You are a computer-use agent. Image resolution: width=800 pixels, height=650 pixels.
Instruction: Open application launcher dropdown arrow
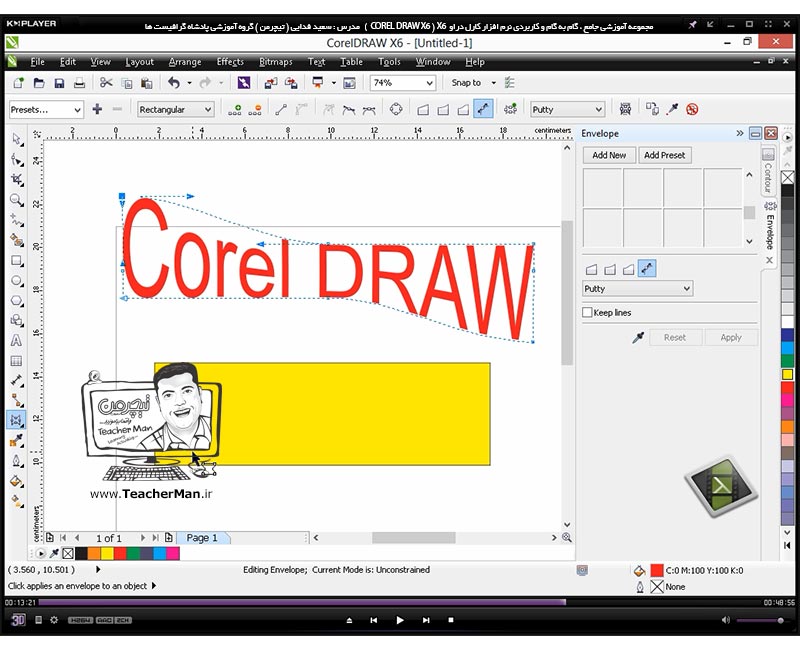334,83
